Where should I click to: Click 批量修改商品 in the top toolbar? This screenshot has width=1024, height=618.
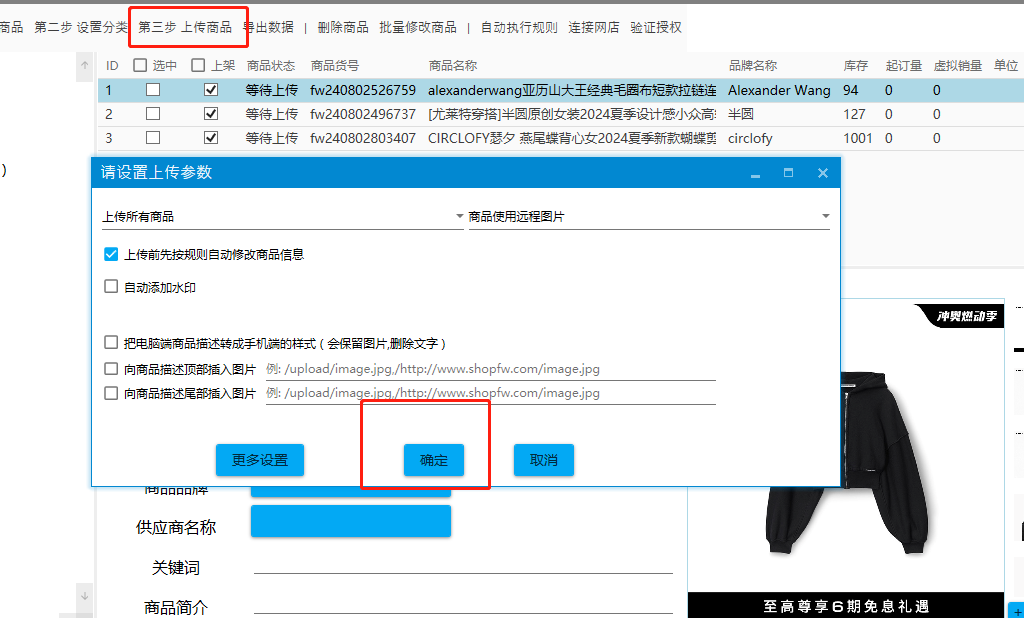pos(418,27)
